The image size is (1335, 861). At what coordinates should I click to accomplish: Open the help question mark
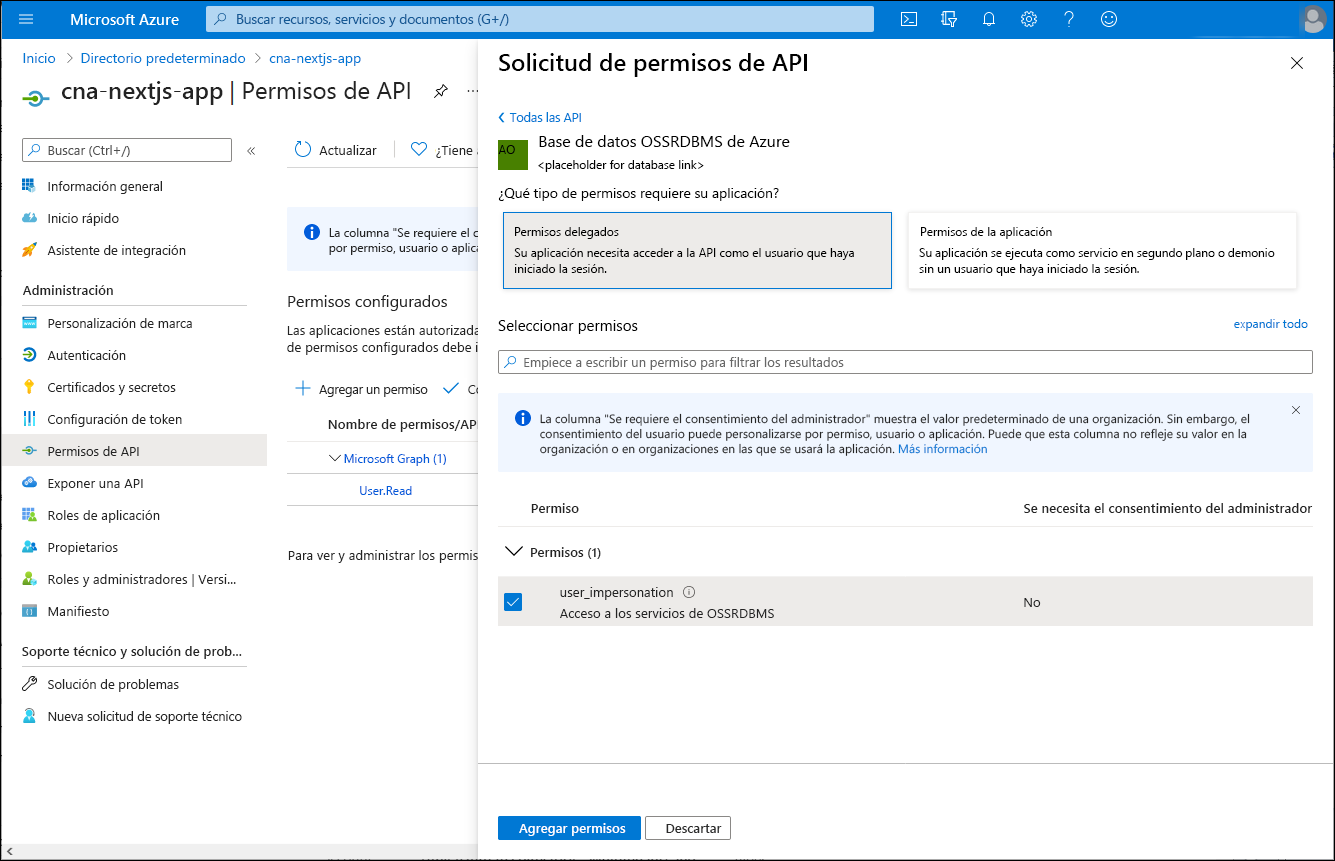[1069, 19]
